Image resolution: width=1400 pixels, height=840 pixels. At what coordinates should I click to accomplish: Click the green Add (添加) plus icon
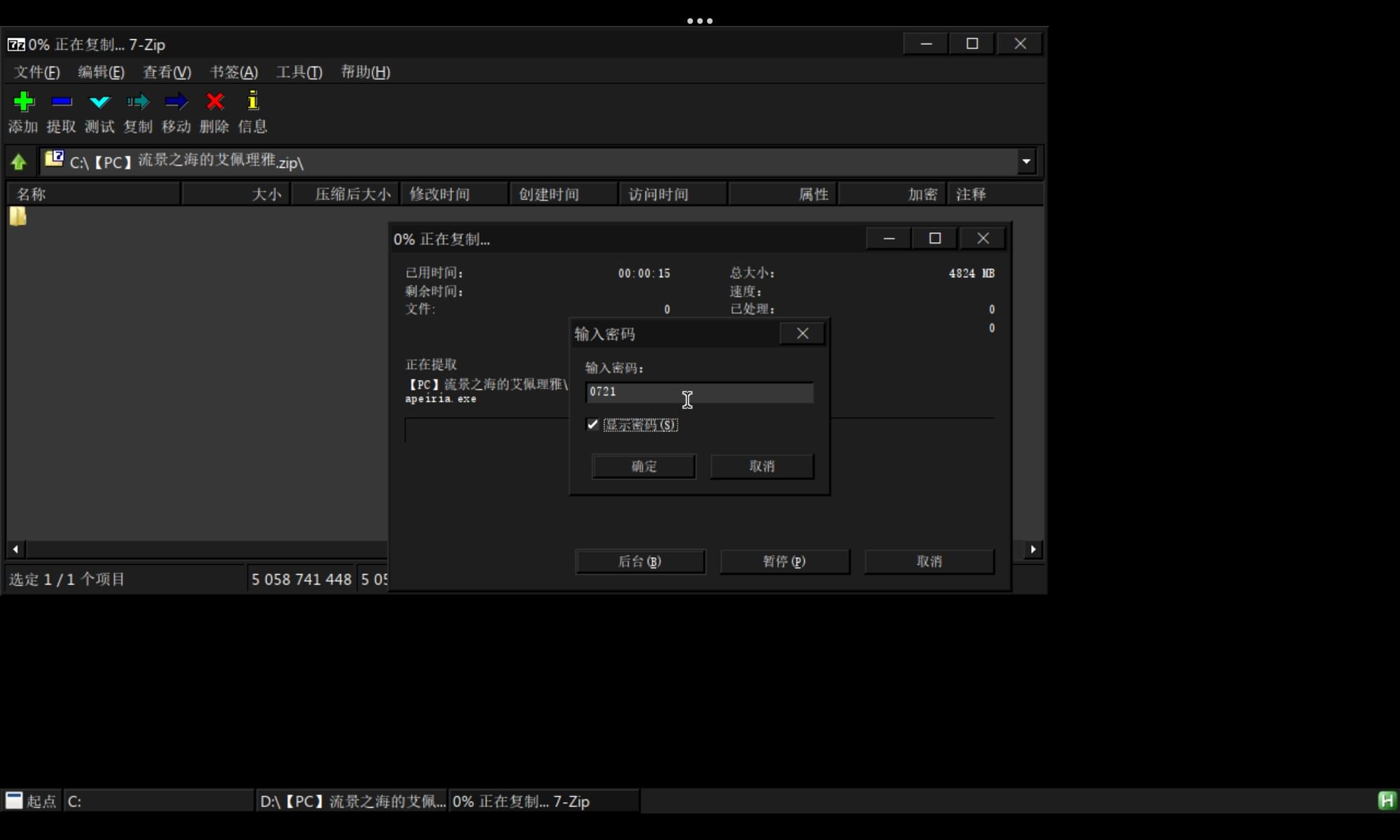pos(24,101)
